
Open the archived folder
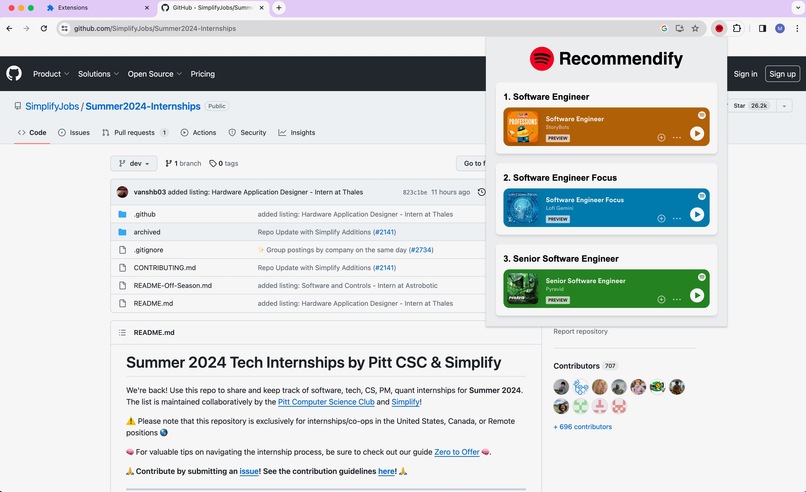pos(147,232)
